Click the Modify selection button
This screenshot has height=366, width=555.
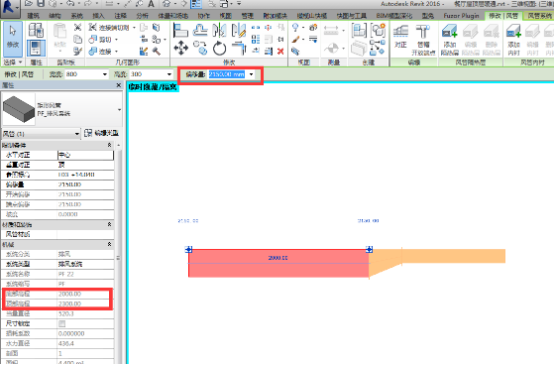[x=13, y=39]
